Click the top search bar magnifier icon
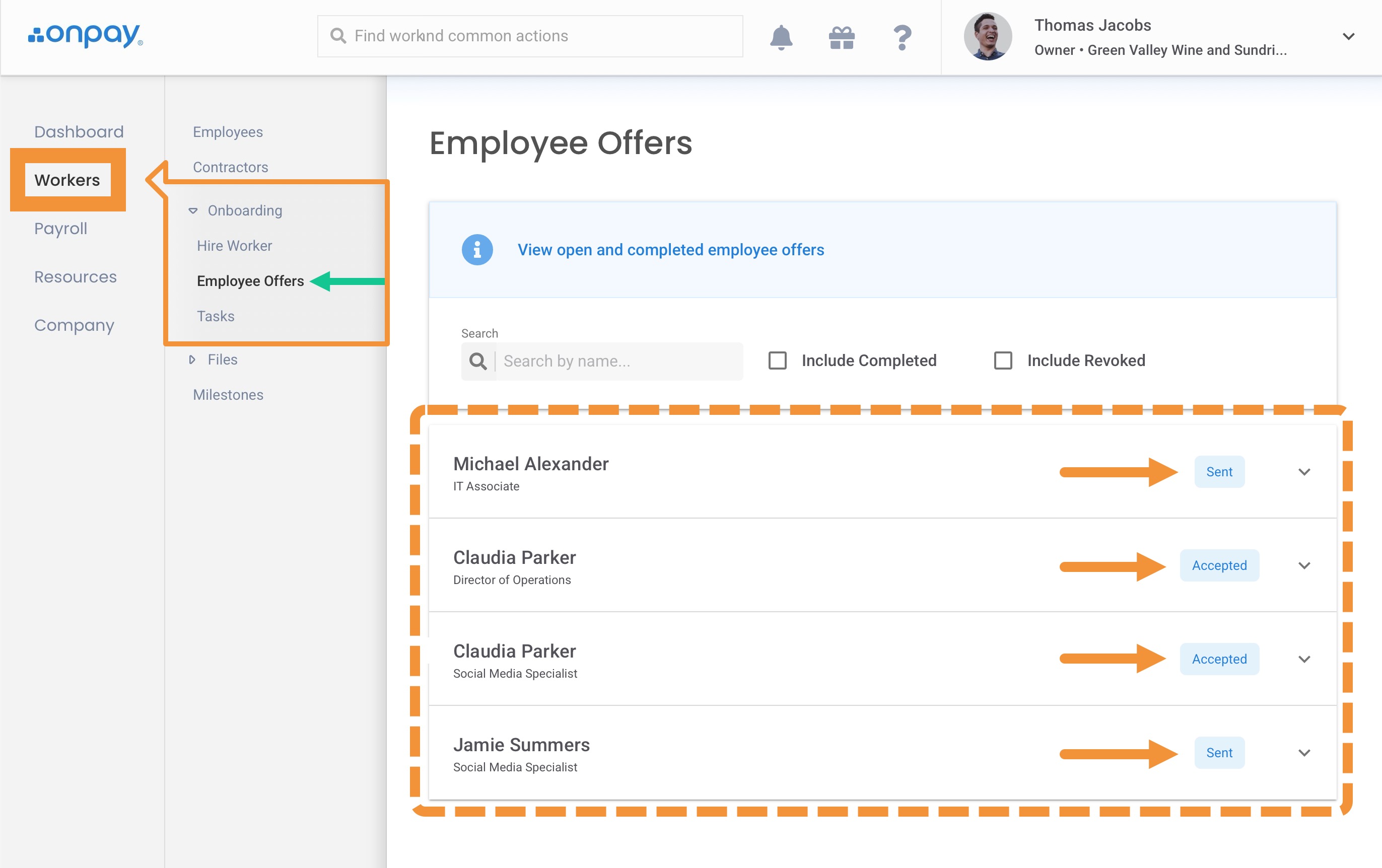Screen dimensions: 1382x868 (338, 36)
